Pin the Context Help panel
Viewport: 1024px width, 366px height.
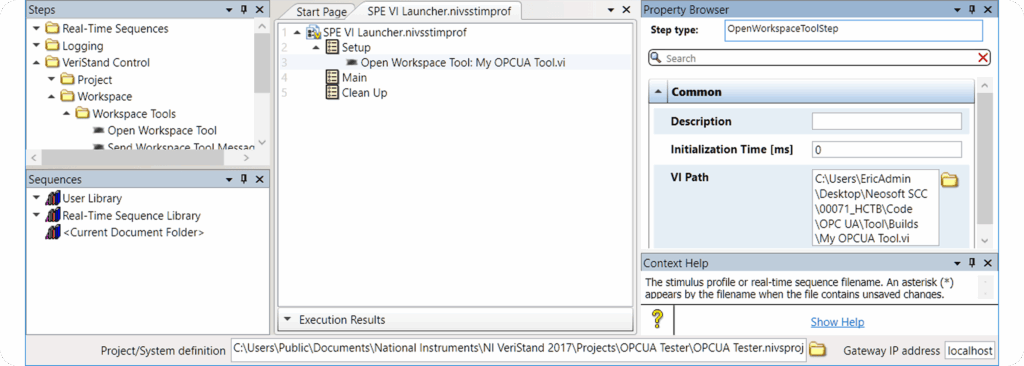pyautogui.click(x=972, y=263)
